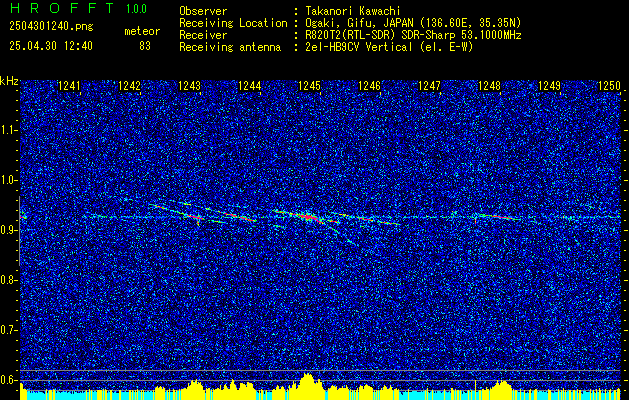Click the 'Receiving antenna' label
The image size is (629, 400).
pos(230,47)
